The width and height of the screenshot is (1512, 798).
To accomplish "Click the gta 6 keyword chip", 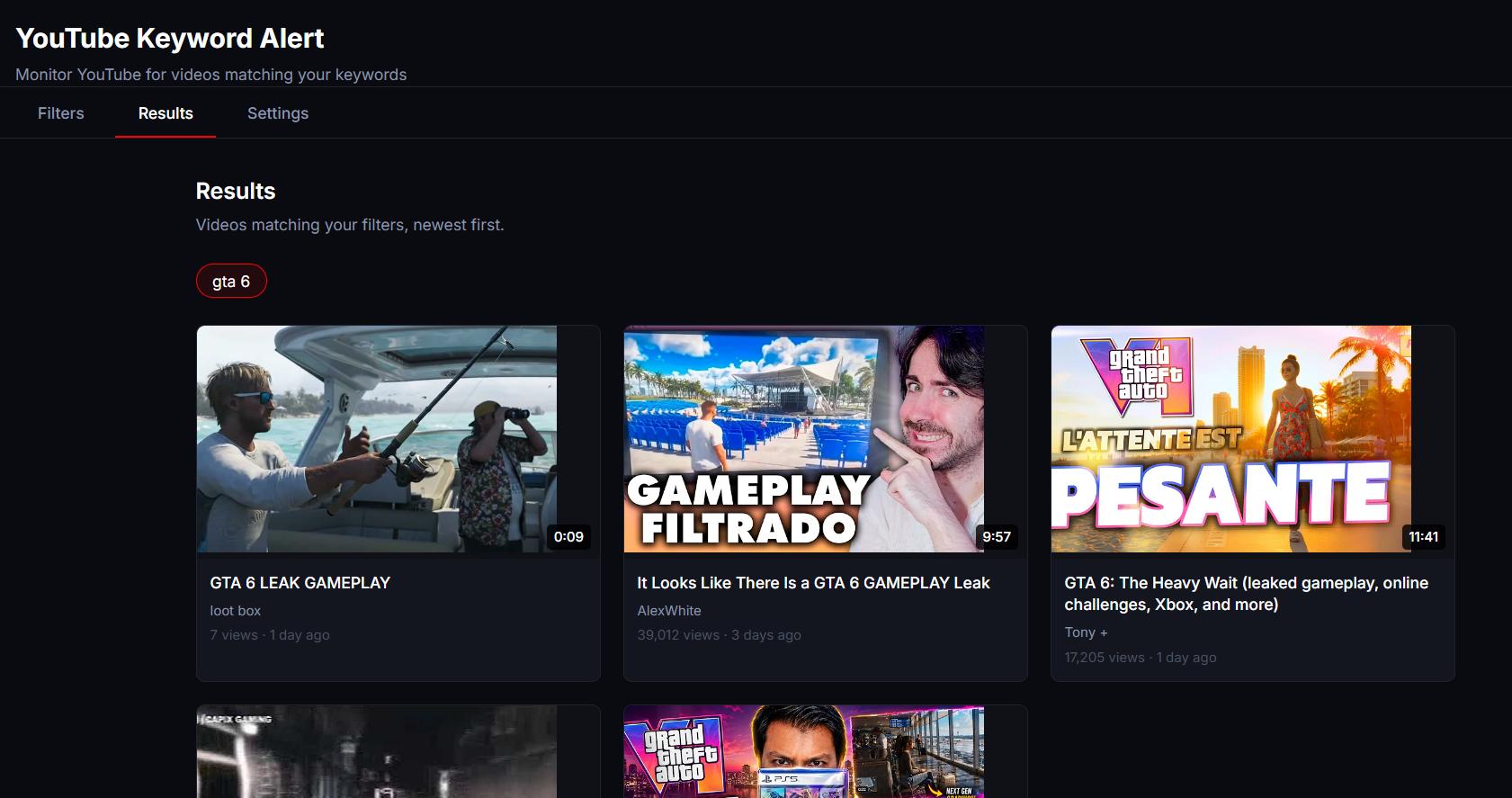I will 231,281.
